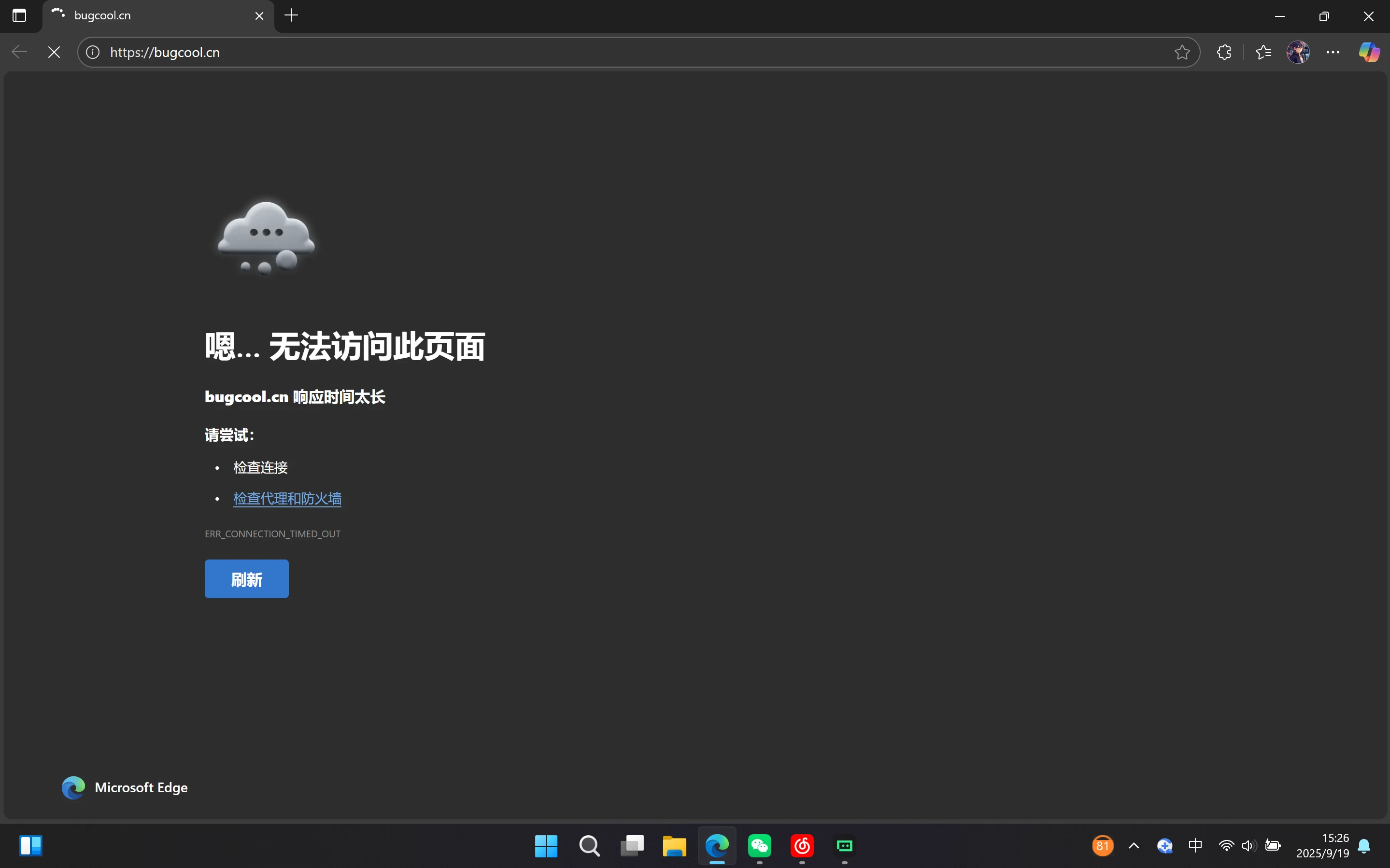
Task: Open the Copilot sidebar icon
Action: [x=1369, y=52]
